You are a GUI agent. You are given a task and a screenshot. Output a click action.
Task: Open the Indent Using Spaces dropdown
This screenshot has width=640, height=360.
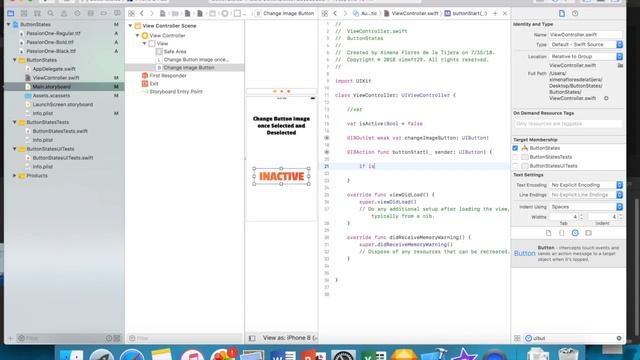[x=586, y=207]
